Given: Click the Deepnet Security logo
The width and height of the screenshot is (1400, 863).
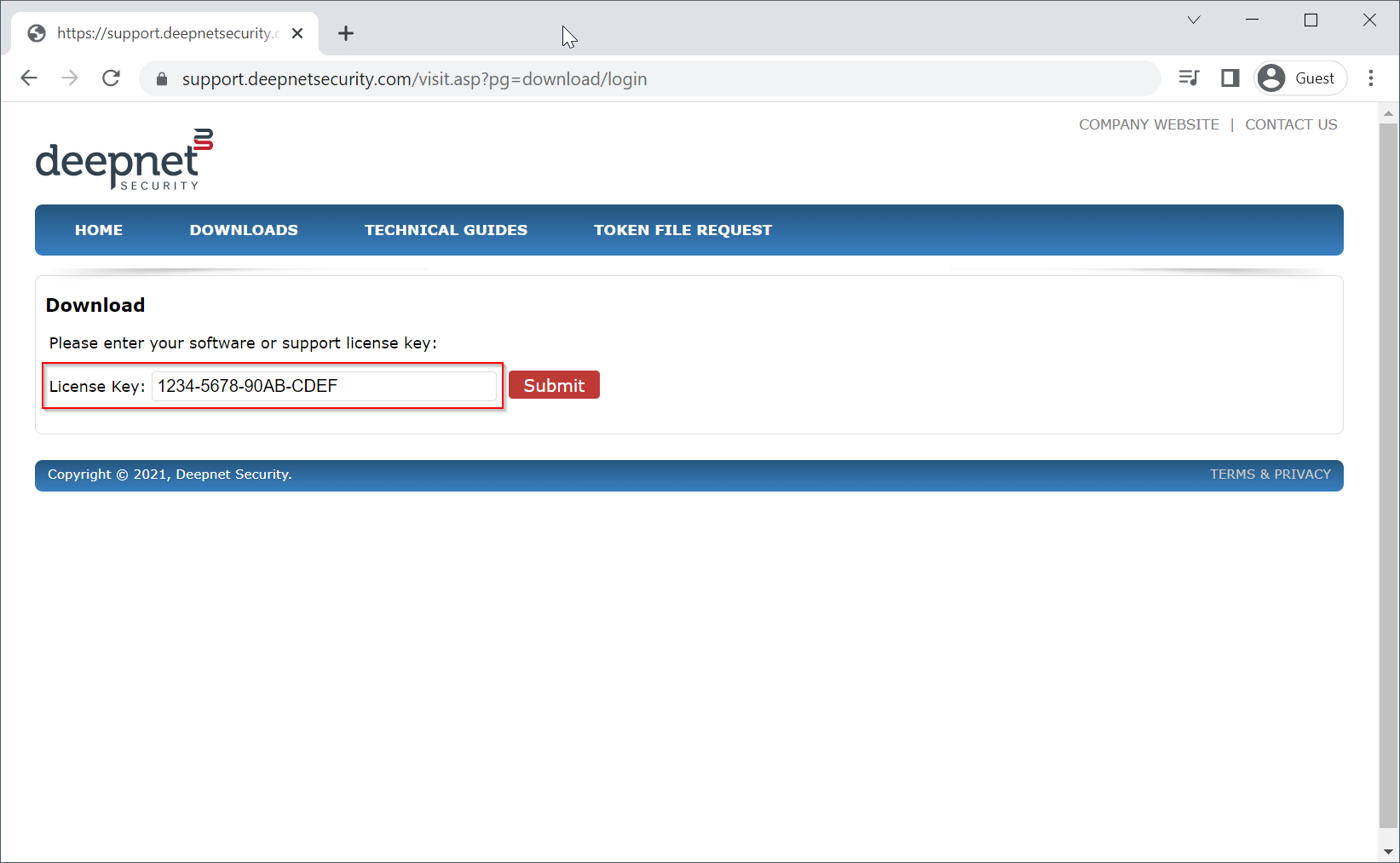Looking at the screenshot, I should [x=124, y=159].
